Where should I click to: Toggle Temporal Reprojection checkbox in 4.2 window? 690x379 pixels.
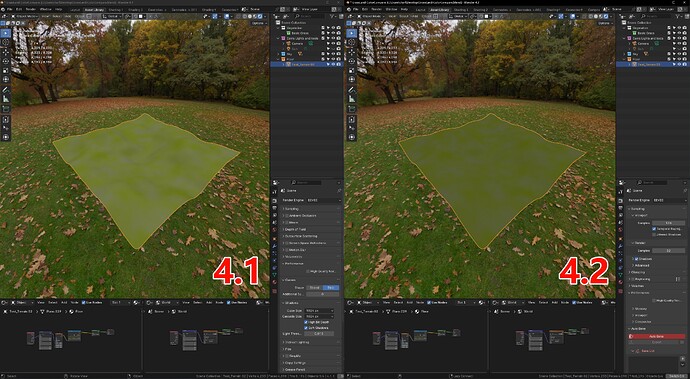click(654, 229)
